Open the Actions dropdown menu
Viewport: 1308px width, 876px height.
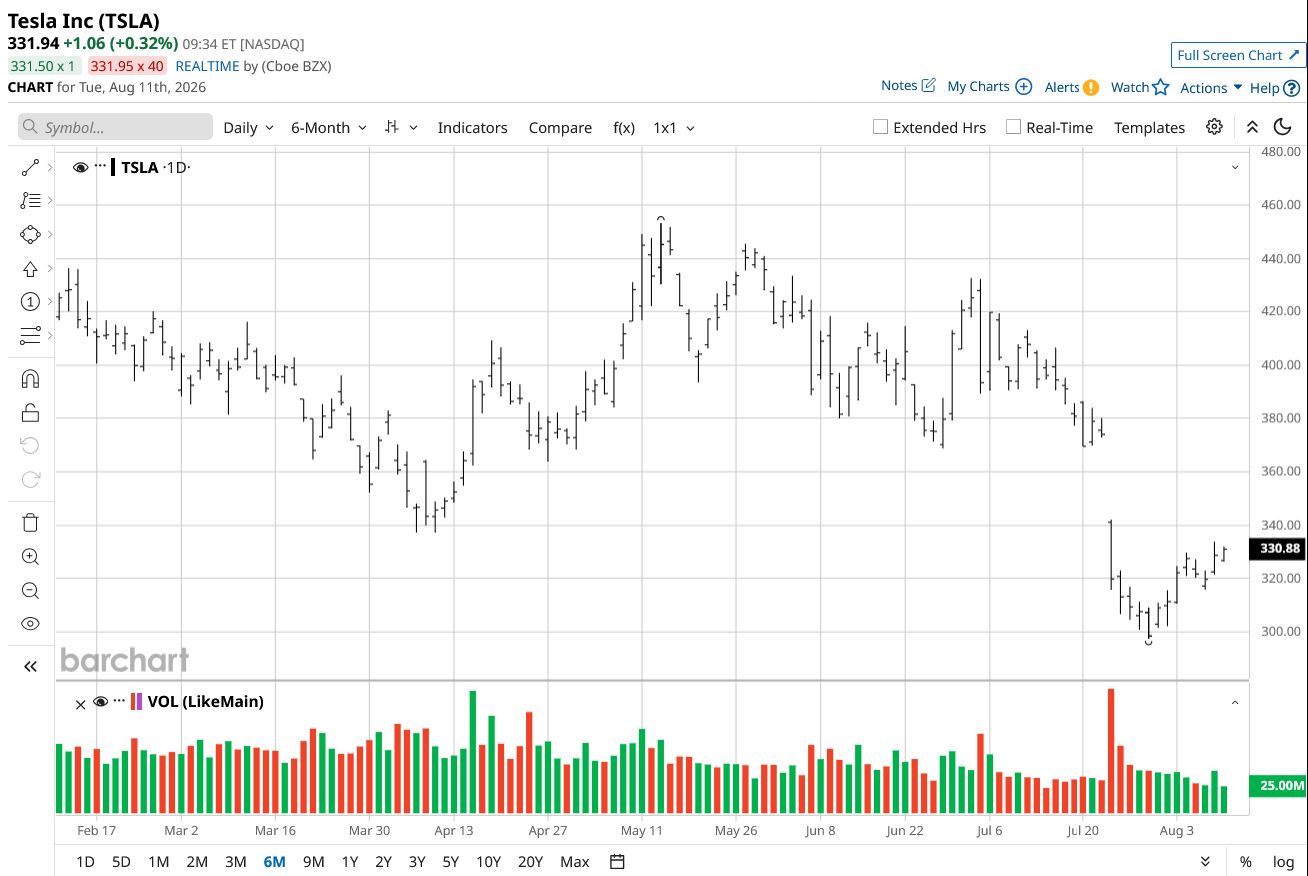(1211, 88)
